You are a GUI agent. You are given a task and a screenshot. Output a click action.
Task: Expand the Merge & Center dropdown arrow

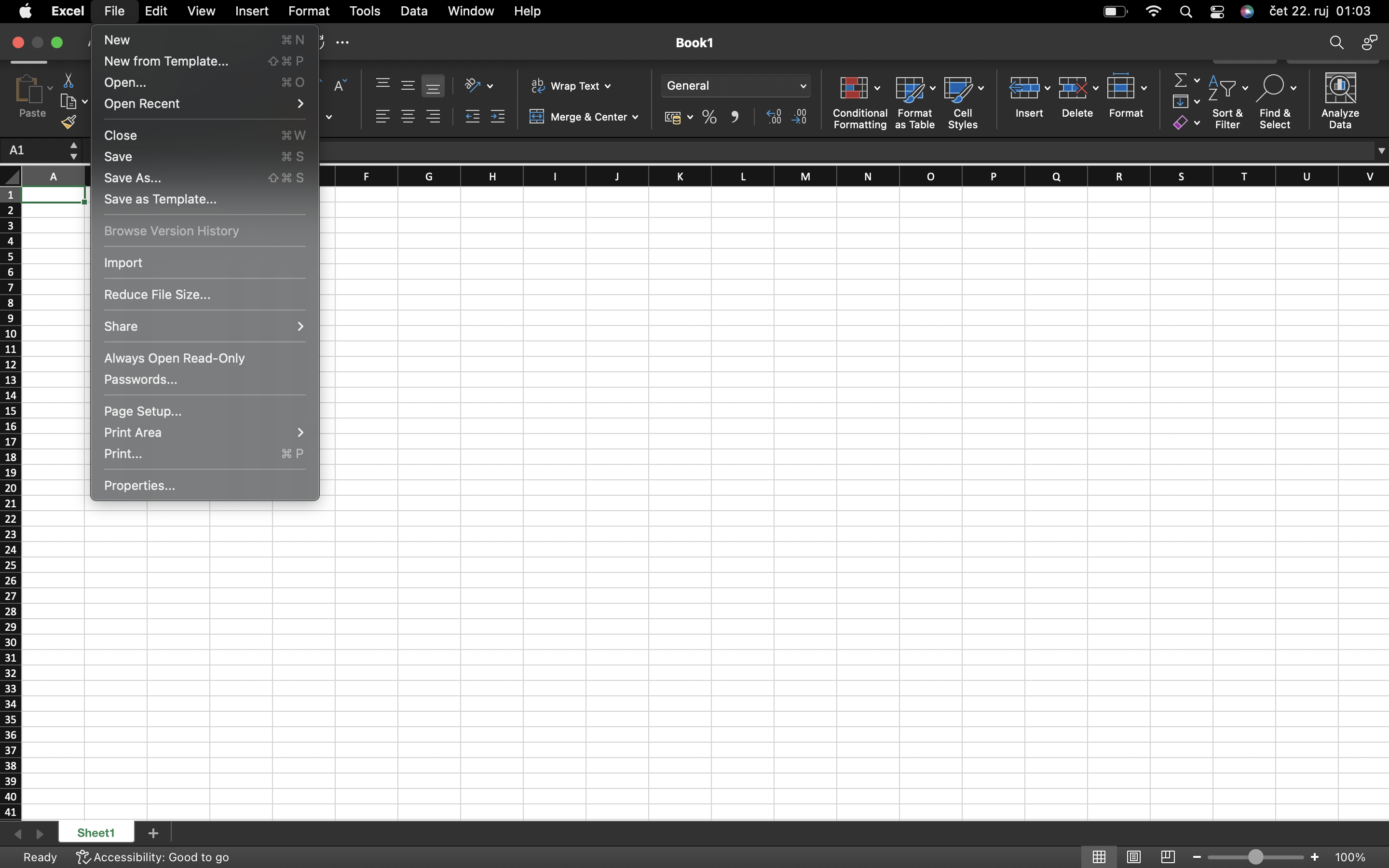click(635, 117)
